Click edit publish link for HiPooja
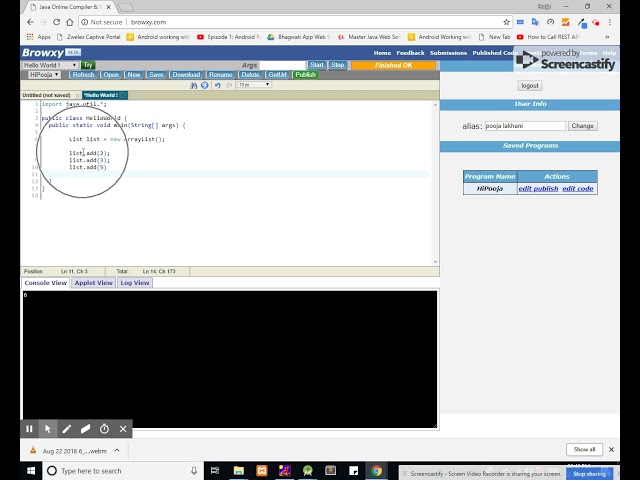Image resolution: width=640 pixels, height=480 pixels. coord(538,189)
